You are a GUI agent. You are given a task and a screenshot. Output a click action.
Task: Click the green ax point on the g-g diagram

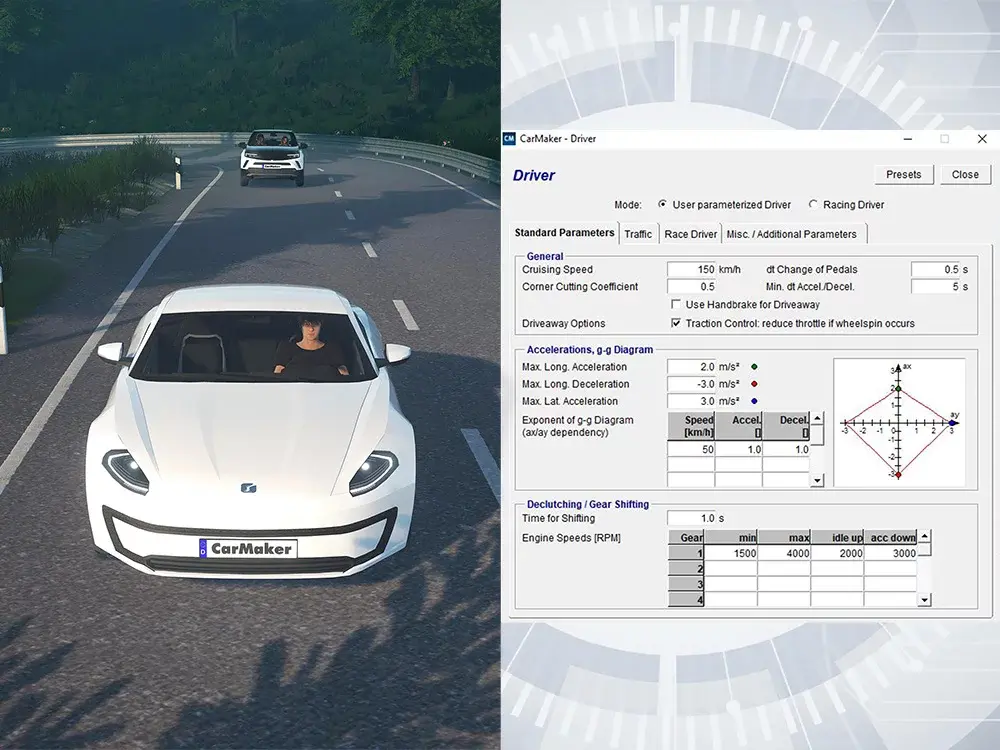click(899, 389)
